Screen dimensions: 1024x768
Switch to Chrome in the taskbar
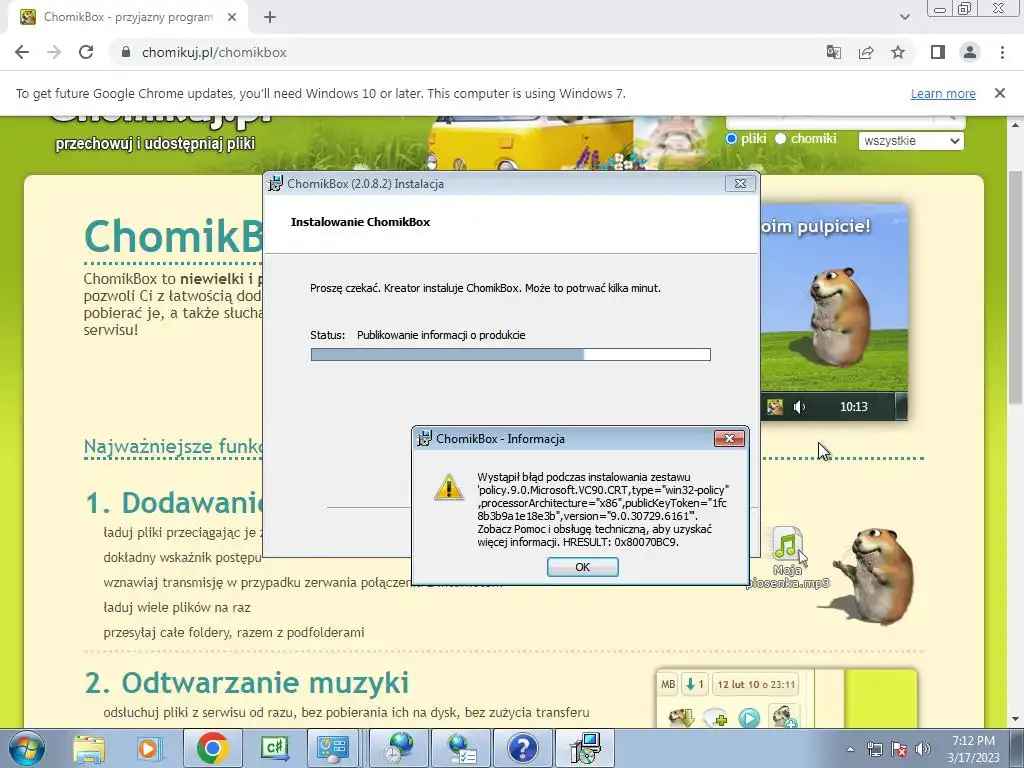212,748
